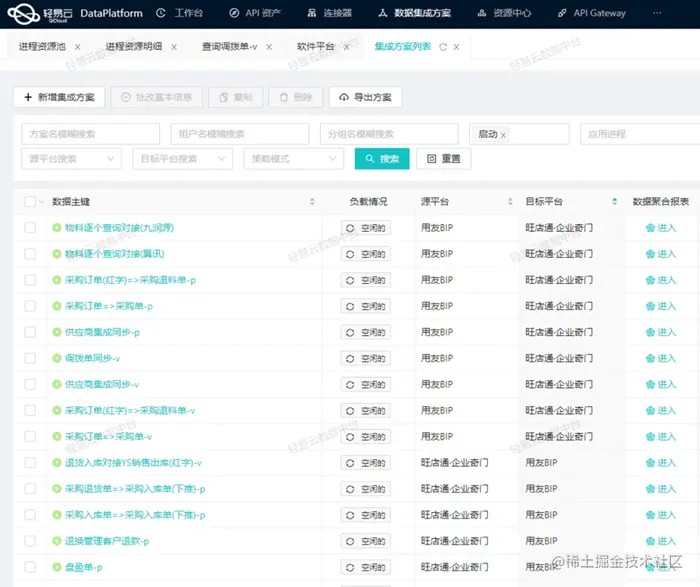Sort by the 数据主键 column

click(312, 202)
